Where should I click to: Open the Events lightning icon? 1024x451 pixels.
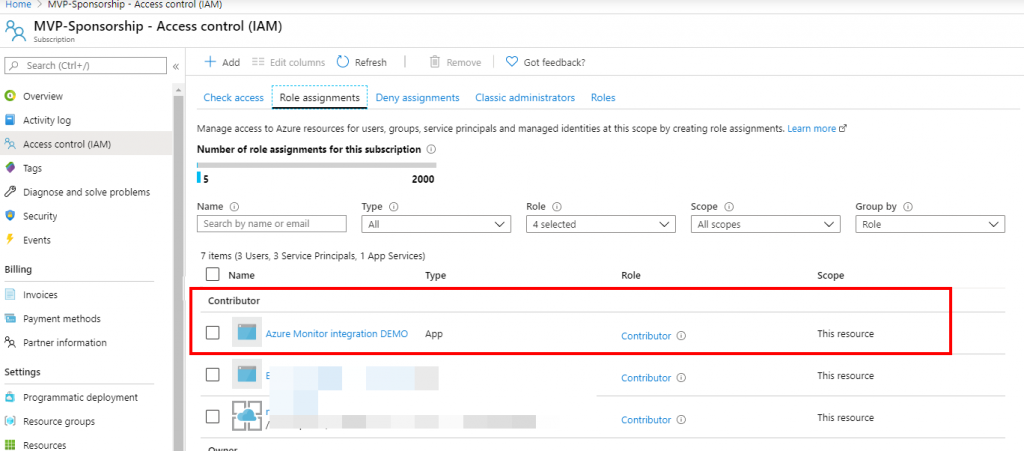tap(10, 240)
